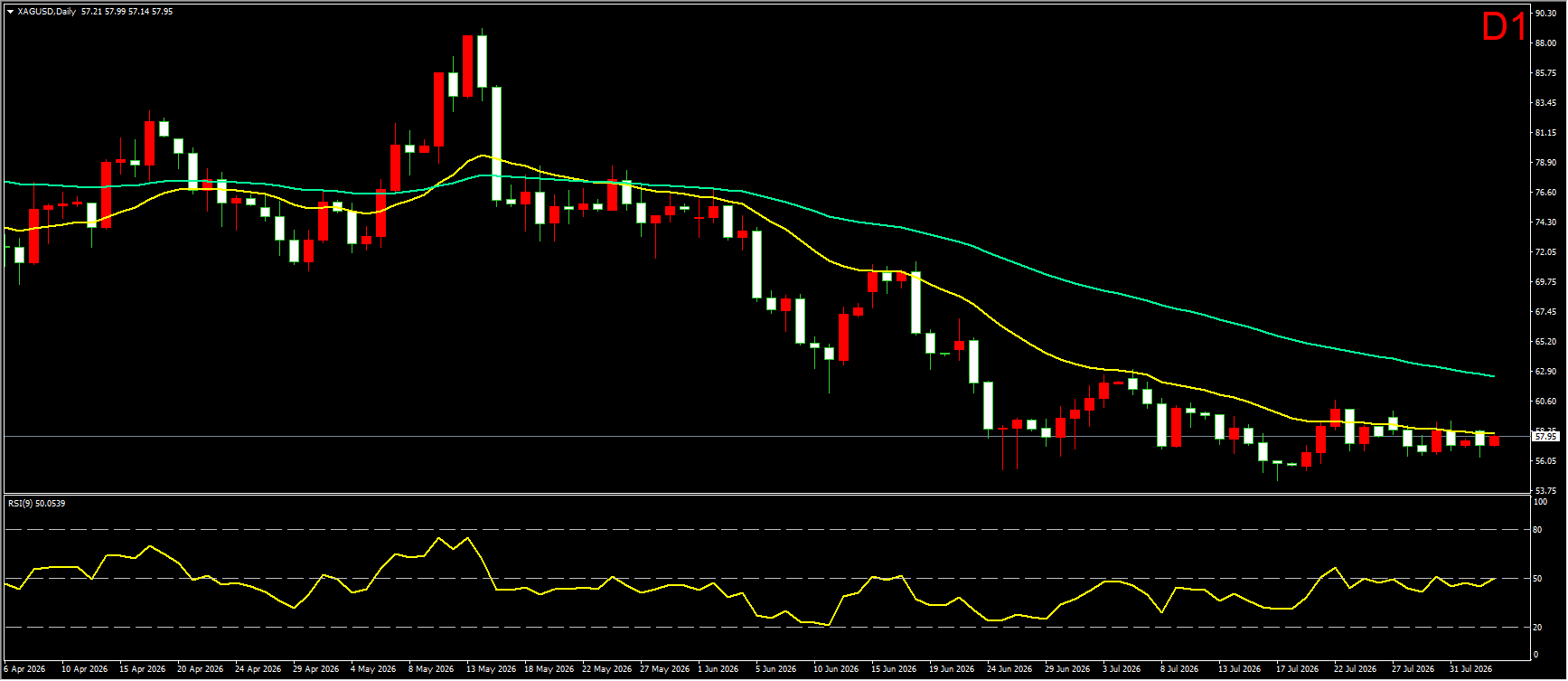Click the 10 Apr 2026 date label
Image resolution: width=1568 pixels, height=681 pixels.
coord(84,670)
